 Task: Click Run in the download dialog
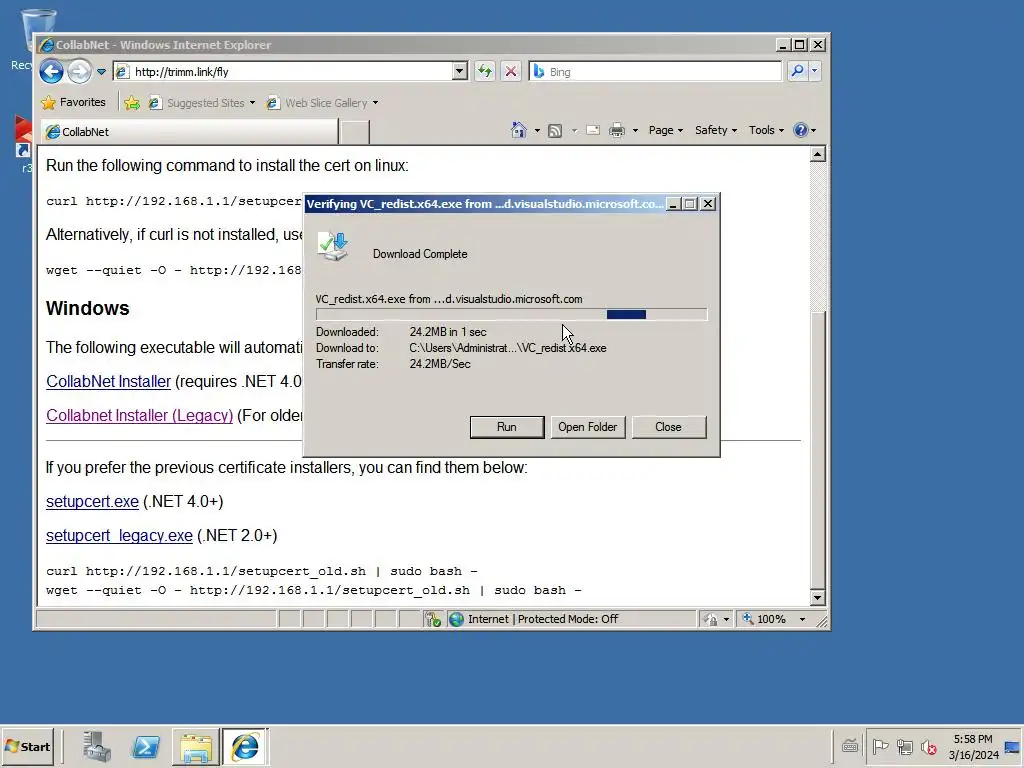[507, 427]
